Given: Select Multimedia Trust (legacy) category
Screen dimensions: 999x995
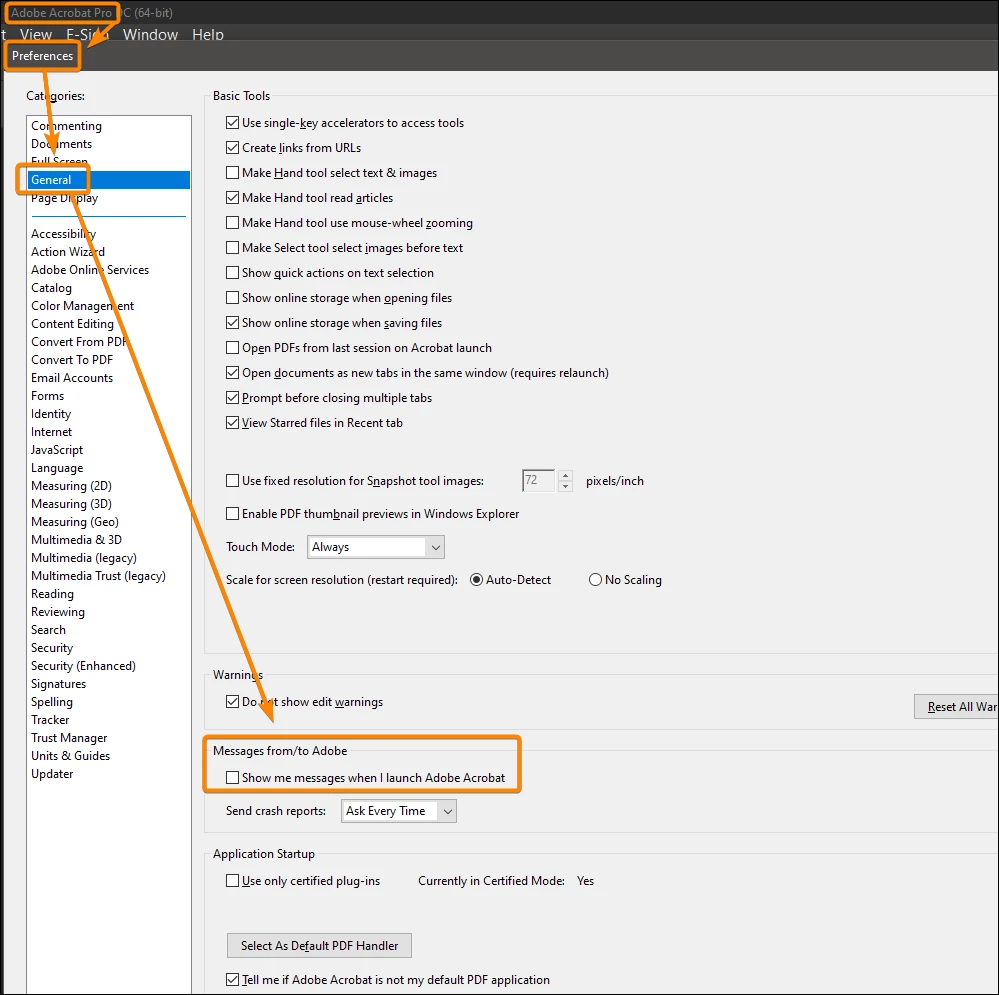Looking at the screenshot, I should [x=98, y=575].
